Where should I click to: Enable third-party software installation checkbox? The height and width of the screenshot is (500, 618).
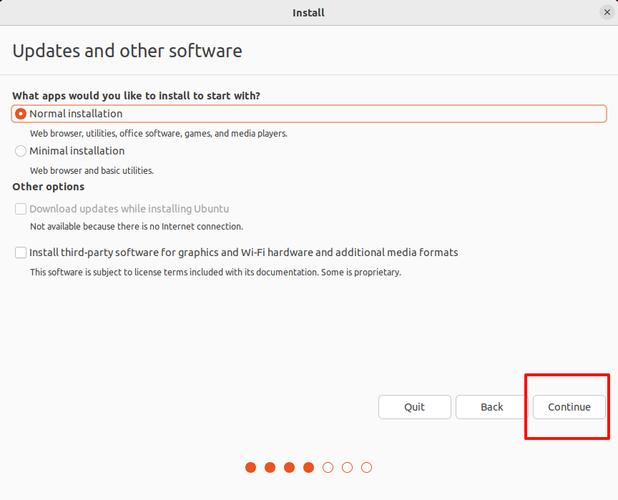[x=21, y=253]
